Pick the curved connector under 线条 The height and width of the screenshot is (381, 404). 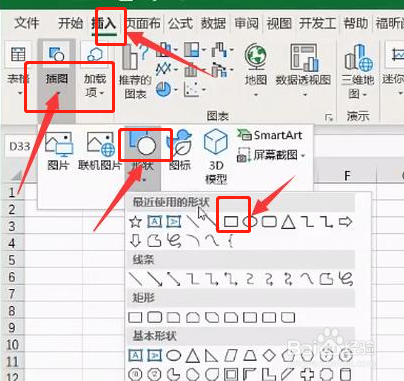click(250, 279)
